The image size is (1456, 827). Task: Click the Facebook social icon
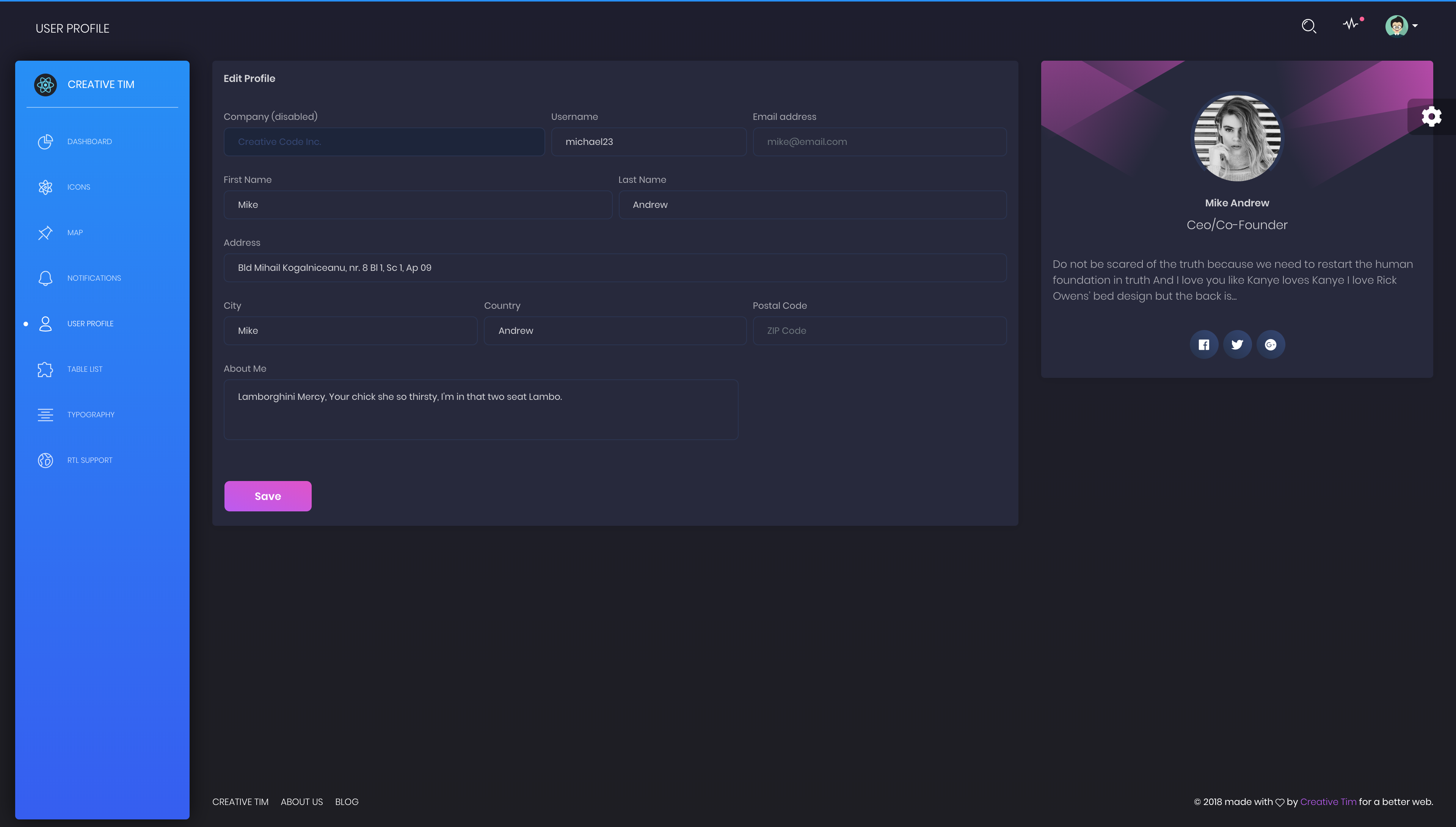(1203, 344)
